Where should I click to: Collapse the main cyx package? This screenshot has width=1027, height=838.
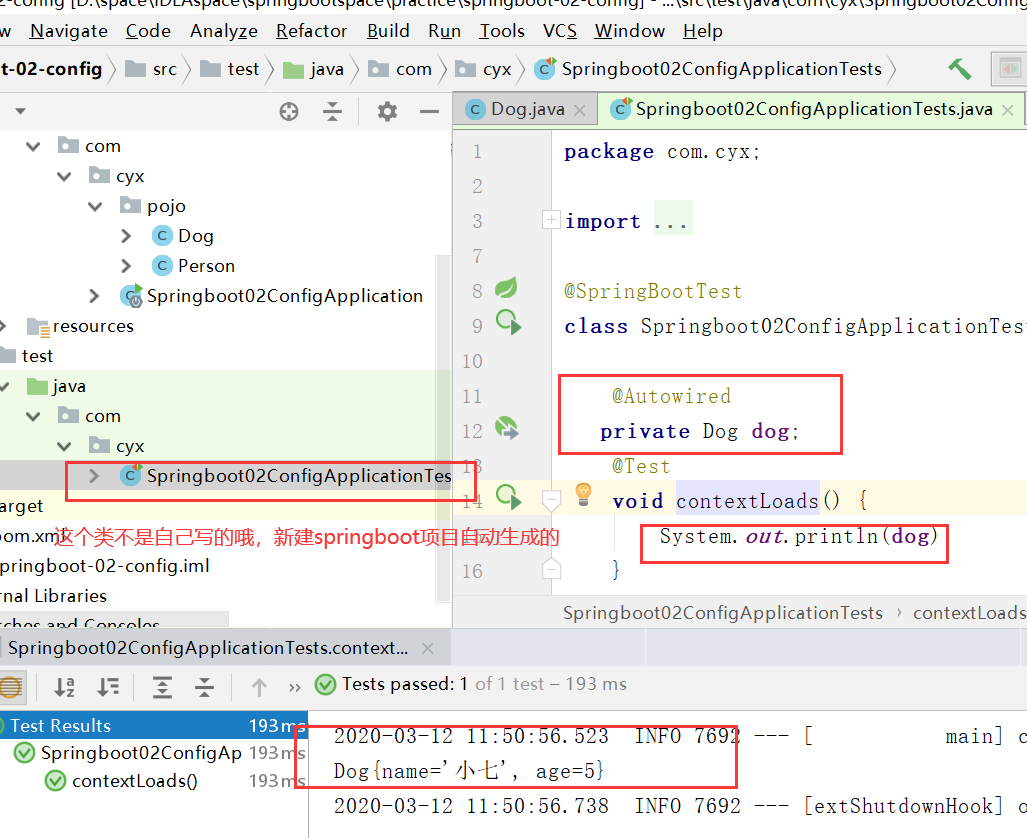click(64, 176)
